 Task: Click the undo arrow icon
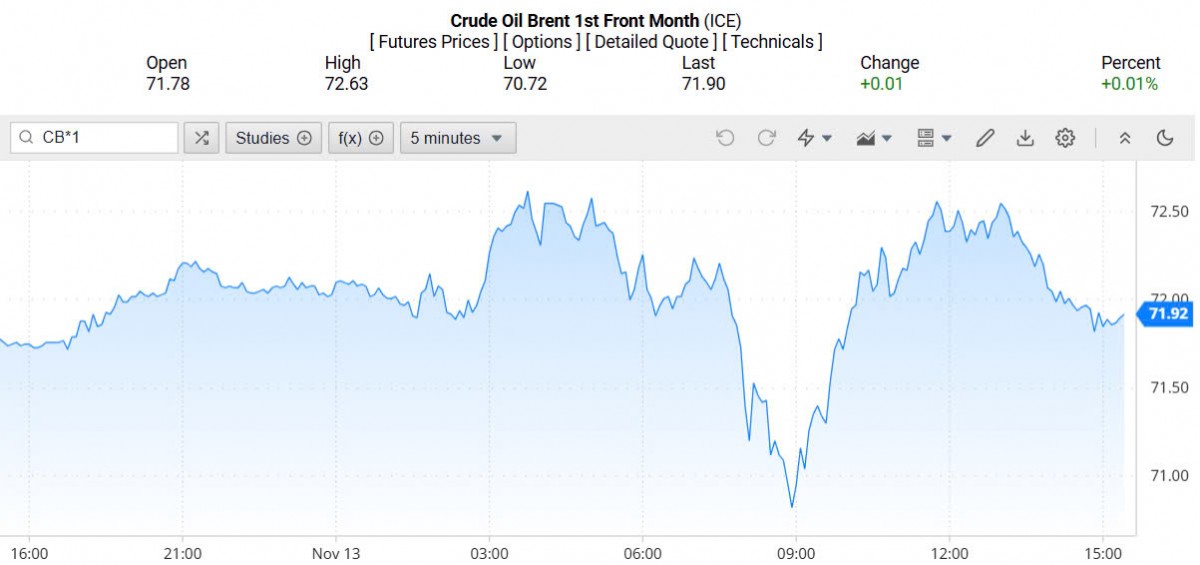[725, 138]
